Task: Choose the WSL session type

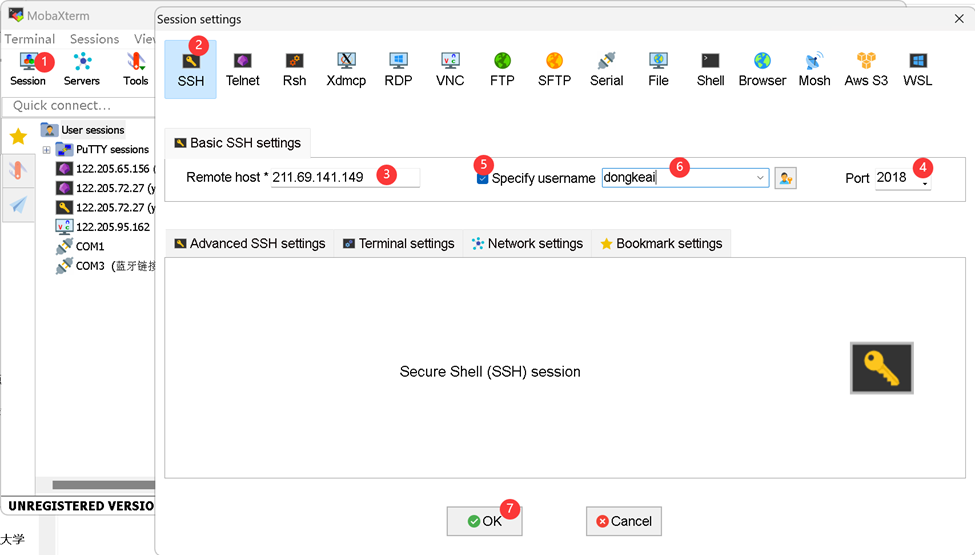Action: point(917,68)
